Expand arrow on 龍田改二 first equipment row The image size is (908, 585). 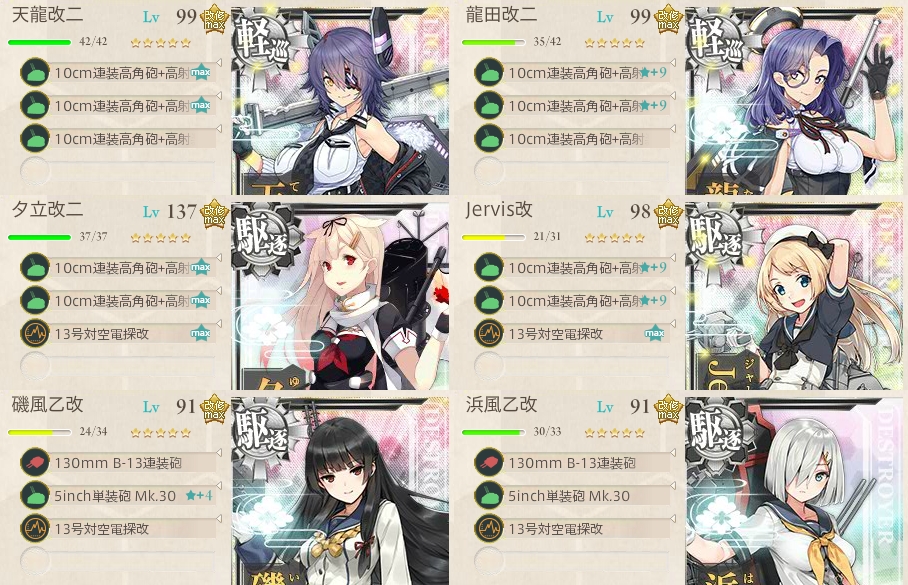(673, 62)
